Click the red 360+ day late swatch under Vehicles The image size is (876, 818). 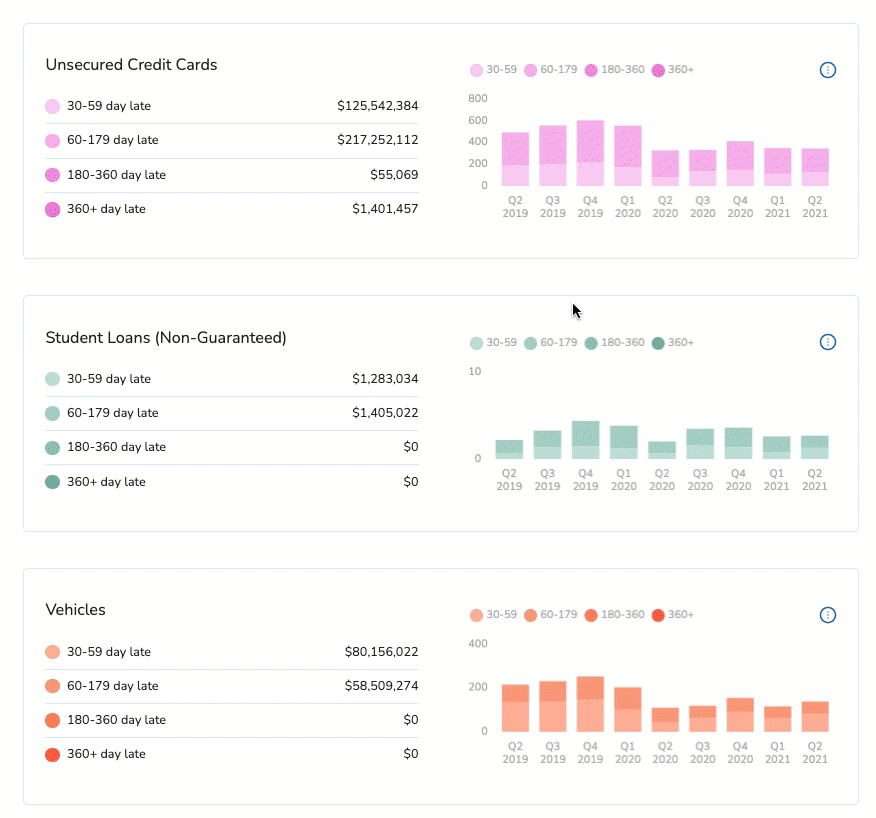[53, 754]
